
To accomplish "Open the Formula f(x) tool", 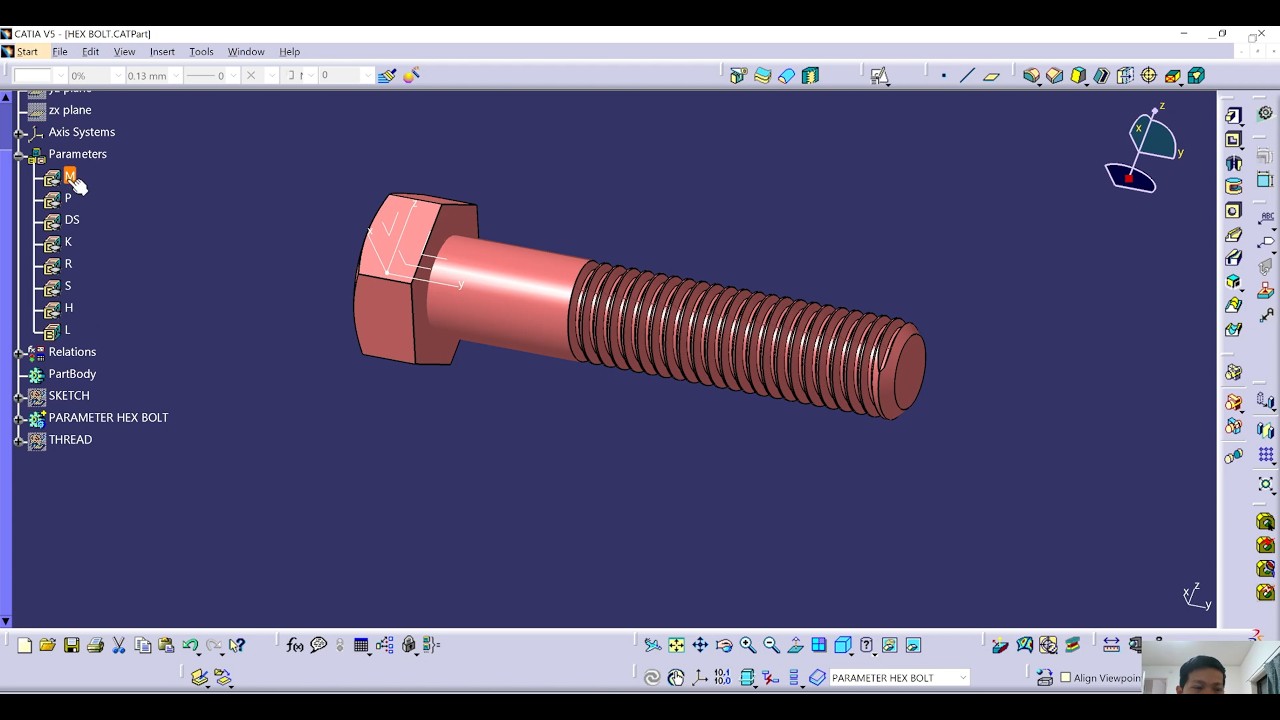I will 295,646.
